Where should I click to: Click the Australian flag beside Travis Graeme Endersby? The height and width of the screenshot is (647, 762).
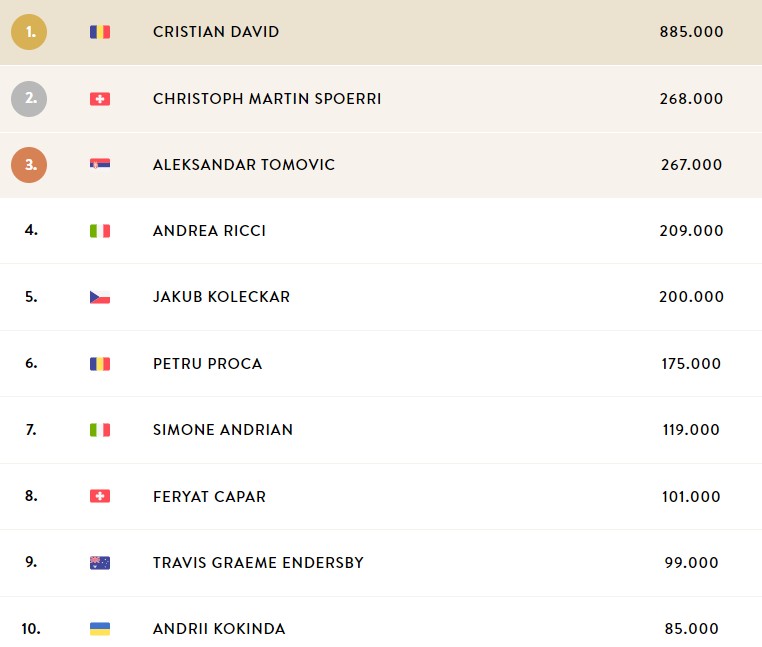coord(100,562)
